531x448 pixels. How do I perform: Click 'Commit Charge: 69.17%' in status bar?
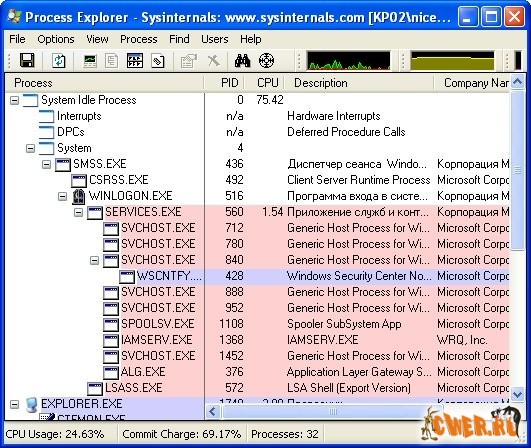pos(182,434)
